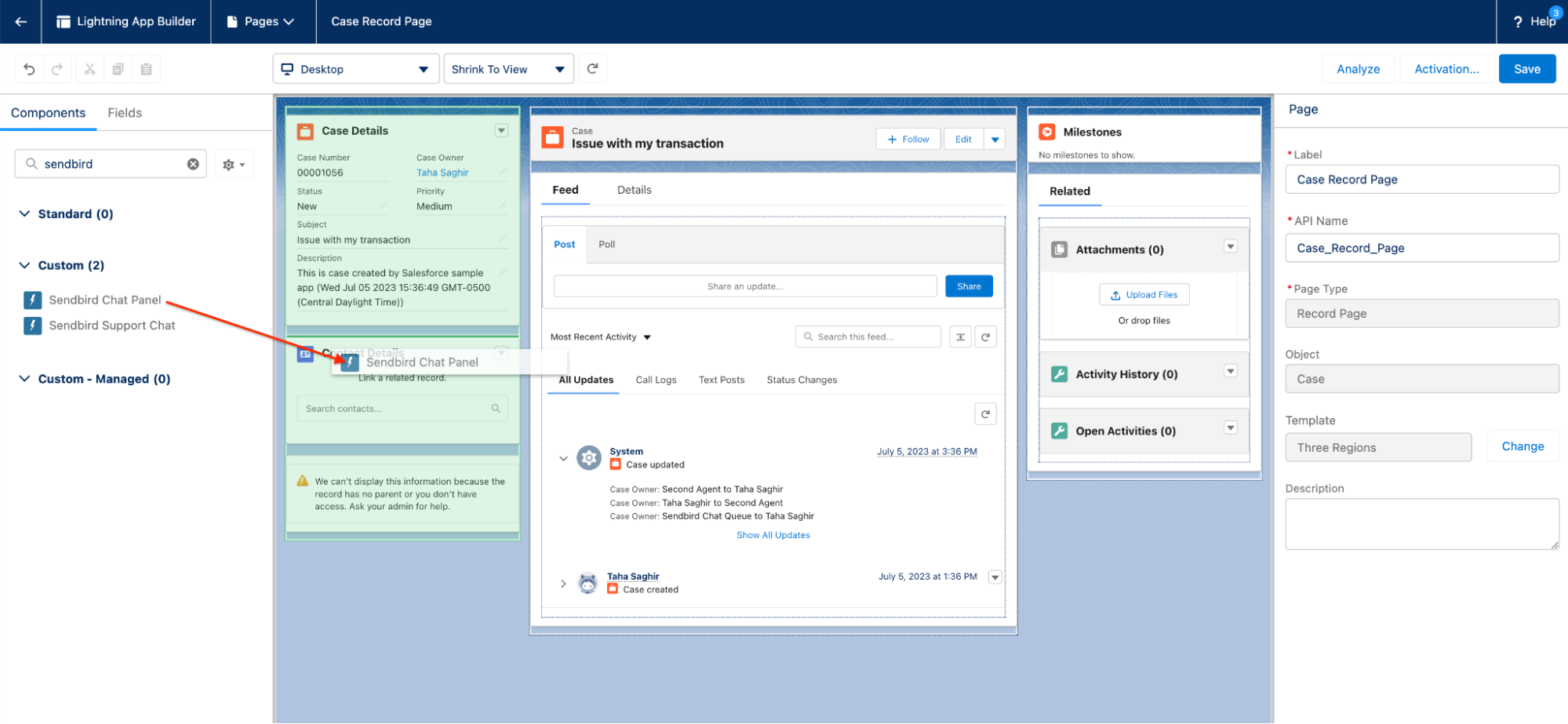Click the back arrow icon
This screenshot has width=1568, height=724.
21,21
